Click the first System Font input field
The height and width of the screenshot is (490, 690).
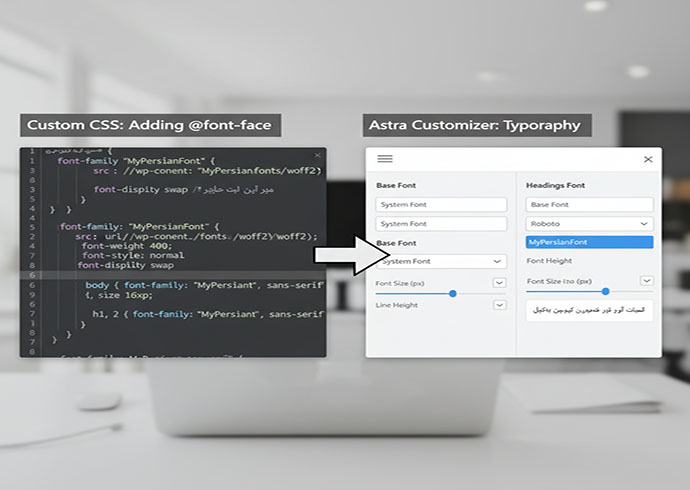point(441,205)
